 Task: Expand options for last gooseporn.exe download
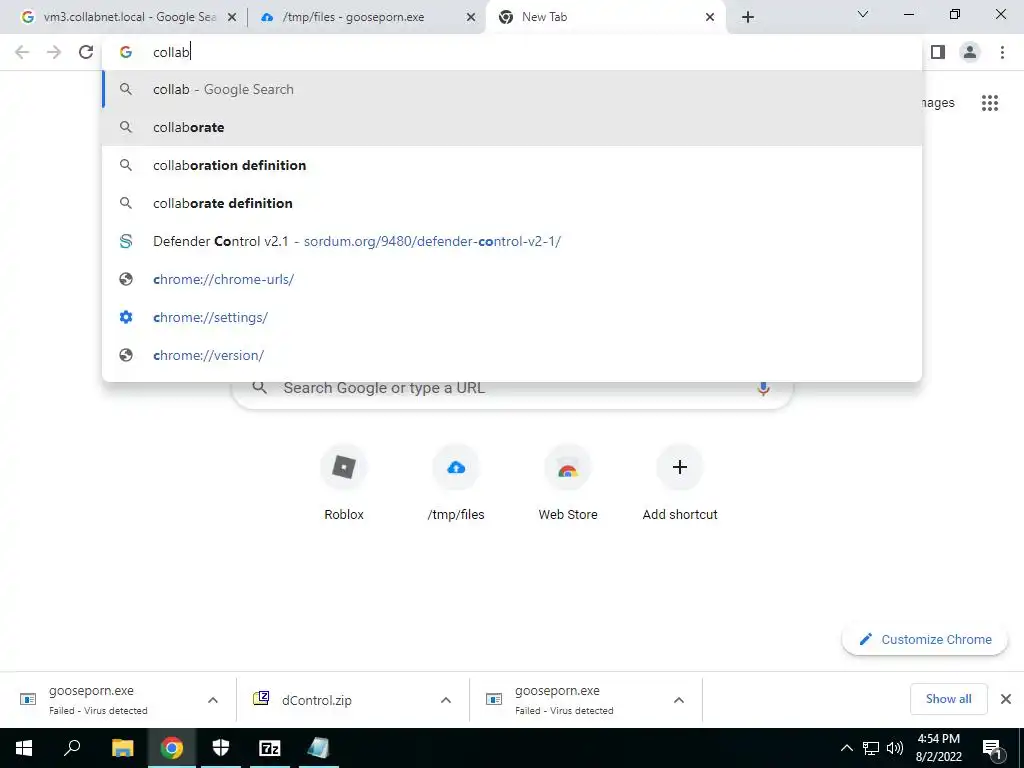(679, 700)
